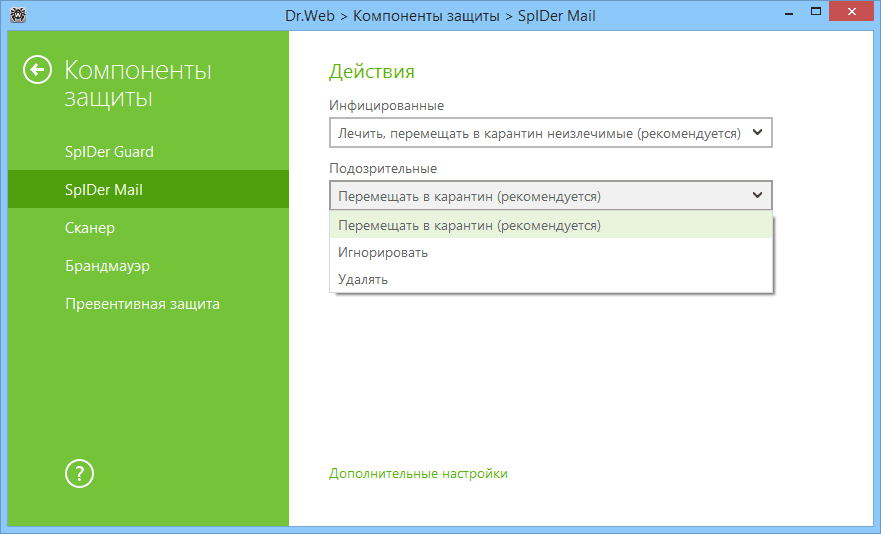The width and height of the screenshot is (881, 534).
Task: Open the Дополнительные настройки link
Action: (418, 473)
